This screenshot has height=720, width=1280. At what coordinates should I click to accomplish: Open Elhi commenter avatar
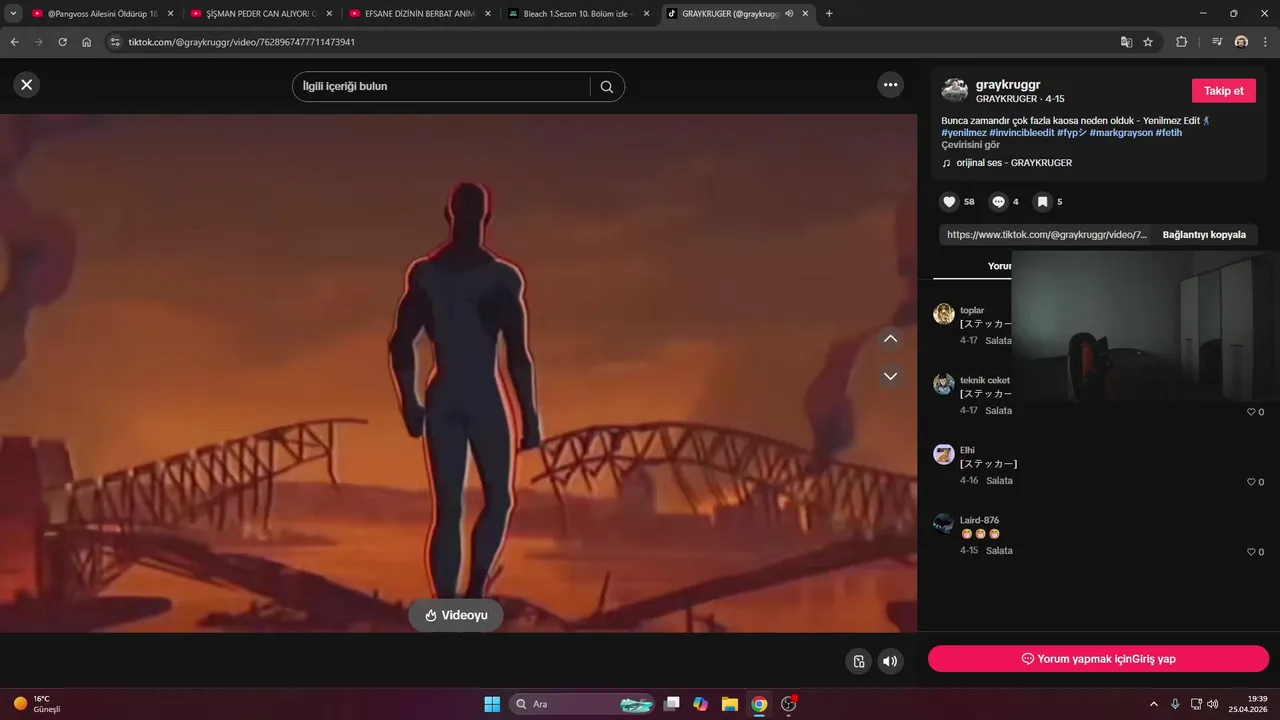click(x=944, y=454)
